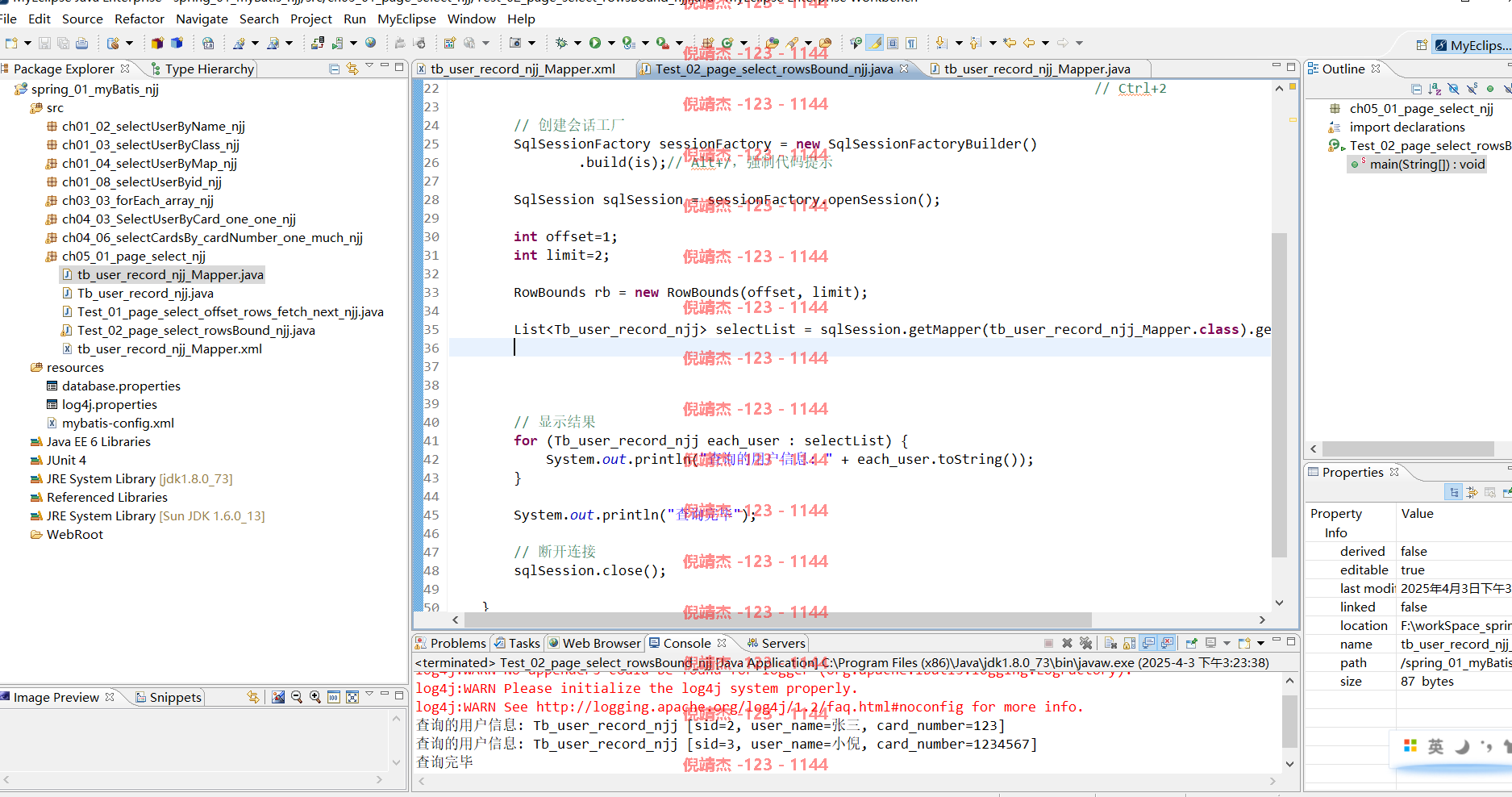The height and width of the screenshot is (797, 1512).
Task: Open the Snippets tab
Action: coord(168,697)
